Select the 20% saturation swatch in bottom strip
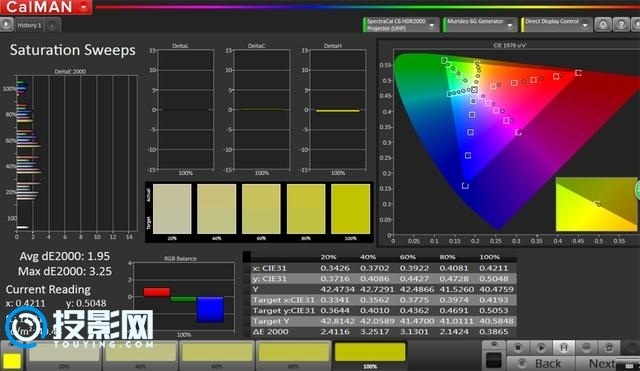 (64, 353)
